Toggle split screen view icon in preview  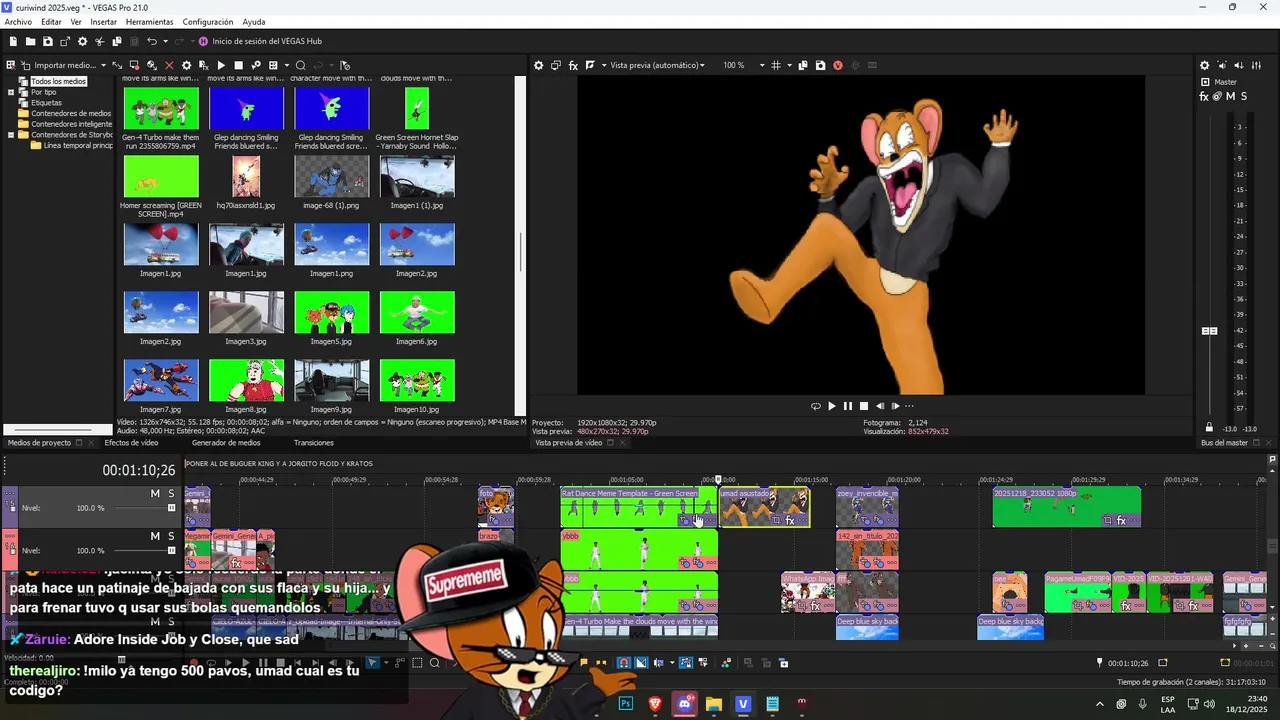(x=590, y=65)
